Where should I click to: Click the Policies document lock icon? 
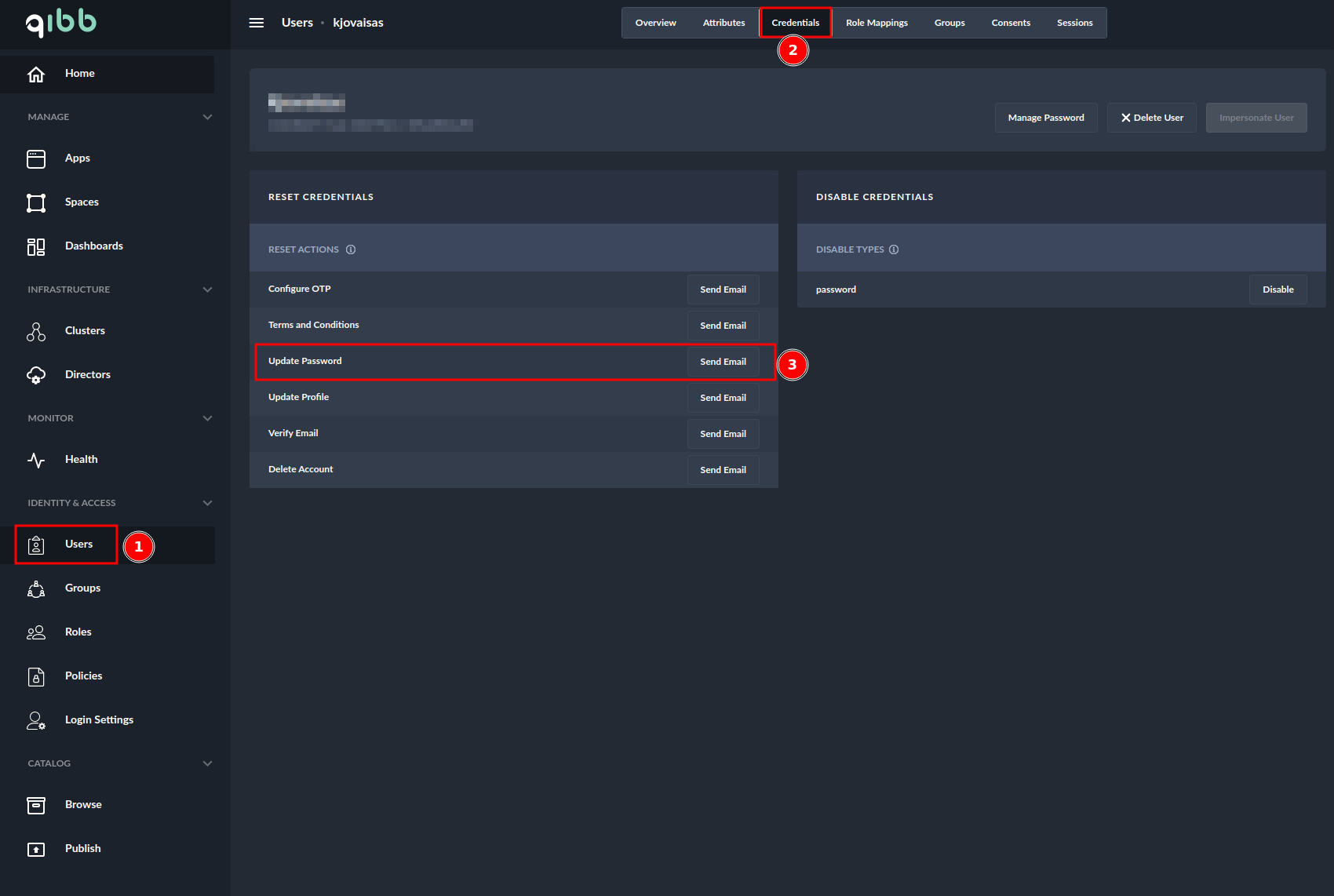click(x=36, y=676)
